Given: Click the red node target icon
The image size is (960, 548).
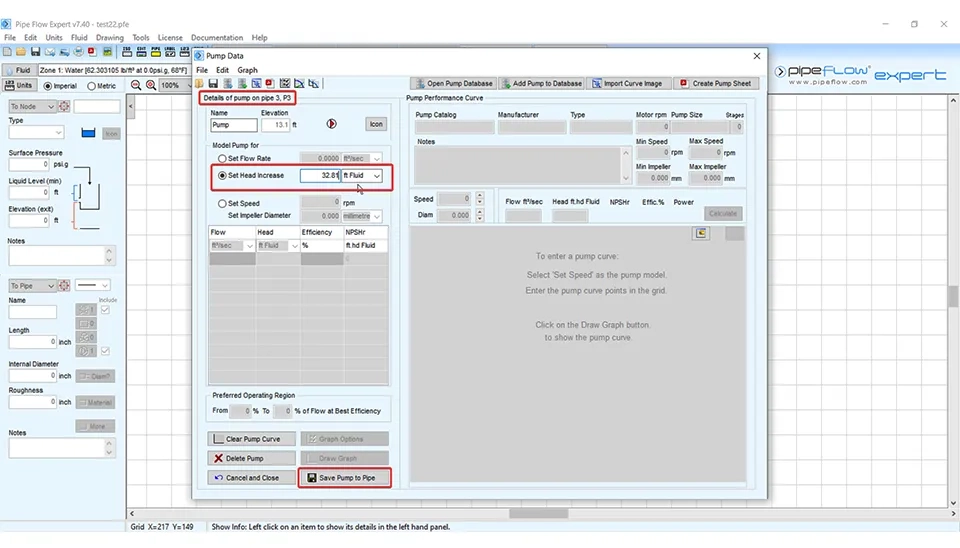Looking at the screenshot, I should tap(64, 106).
